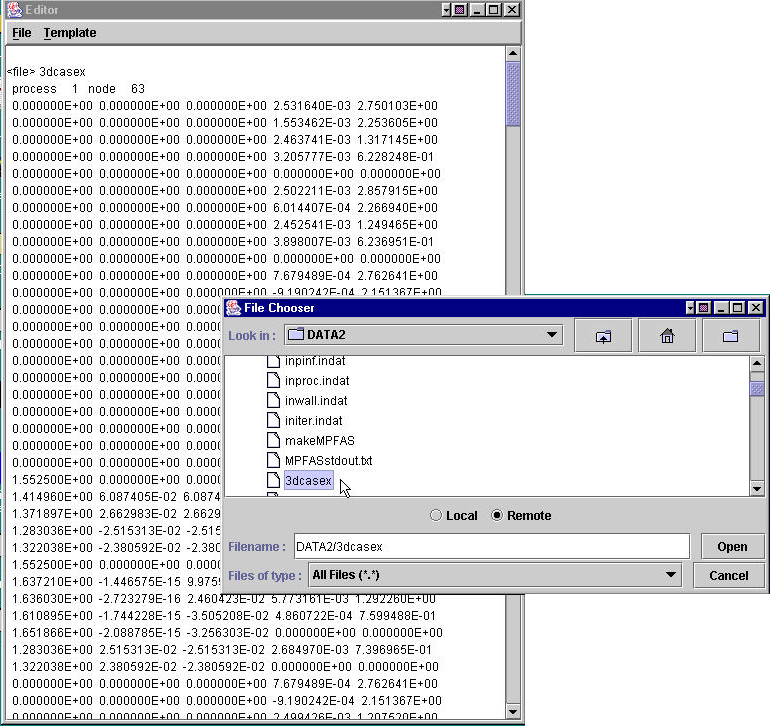The image size is (770, 726).
Task: Click the Up One Level folder icon
Action: 604,336
